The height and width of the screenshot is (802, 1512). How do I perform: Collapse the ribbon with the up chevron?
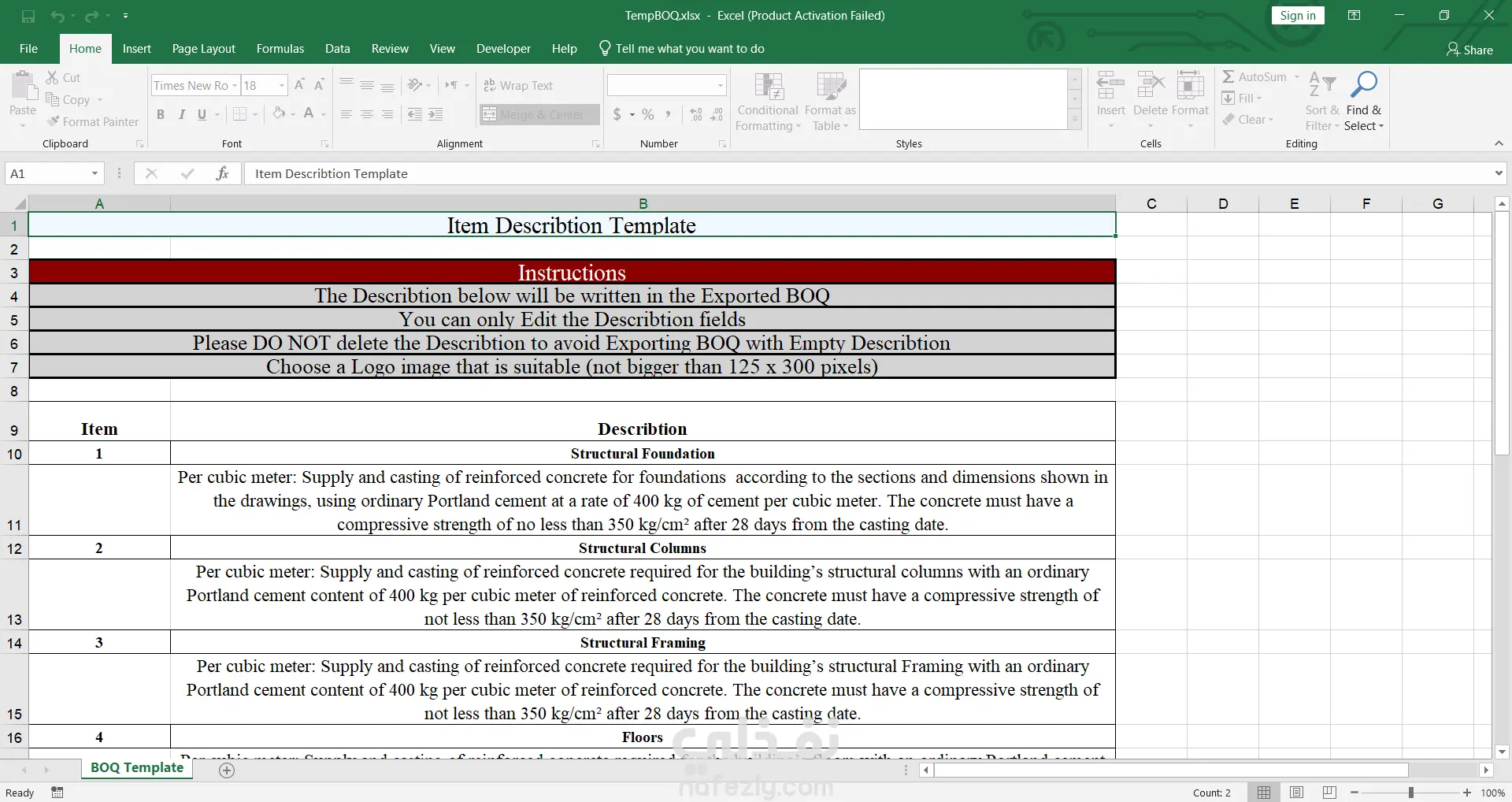(1499, 143)
